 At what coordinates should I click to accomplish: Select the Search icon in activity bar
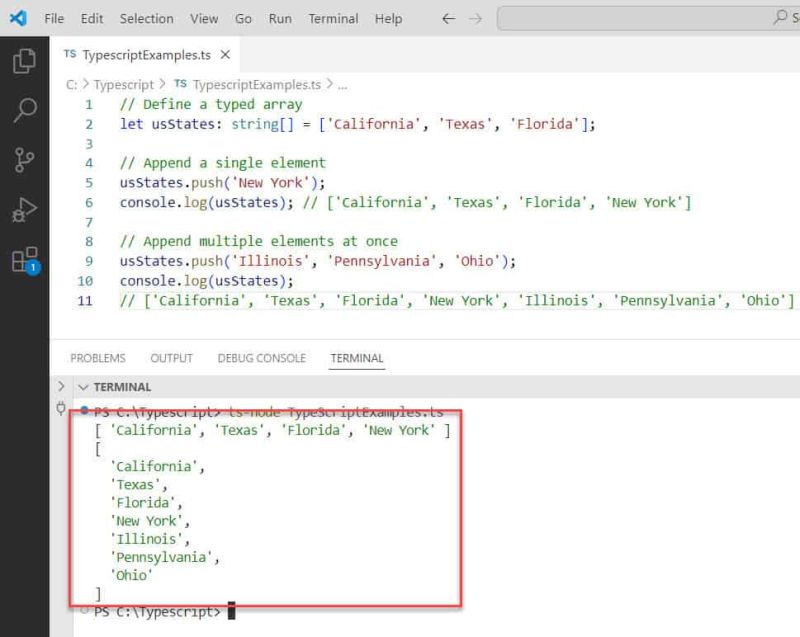point(24,110)
